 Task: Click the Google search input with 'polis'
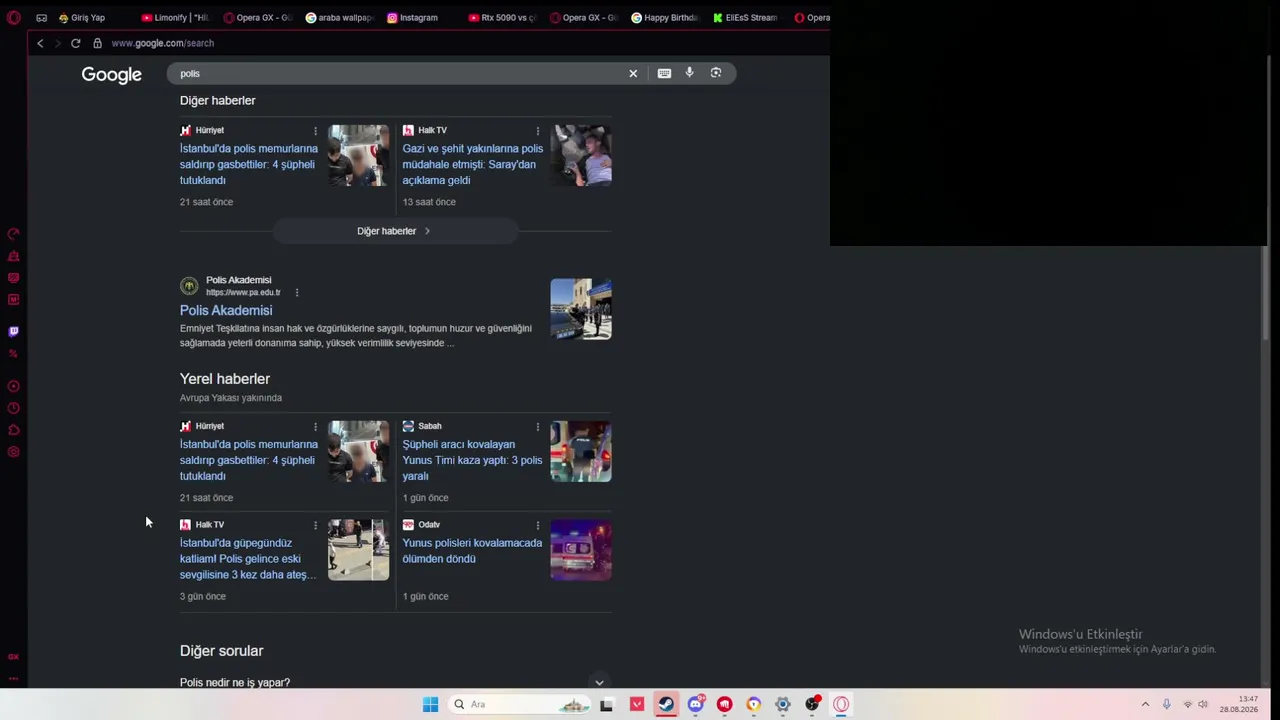tap(400, 73)
